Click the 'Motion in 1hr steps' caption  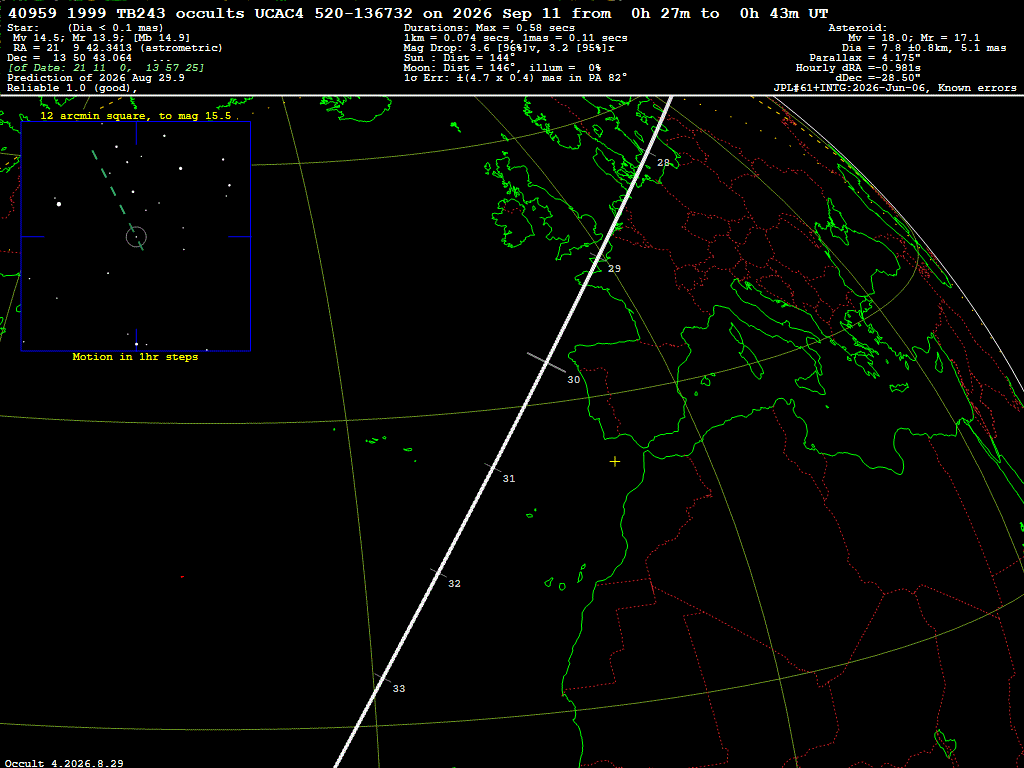pos(135,357)
